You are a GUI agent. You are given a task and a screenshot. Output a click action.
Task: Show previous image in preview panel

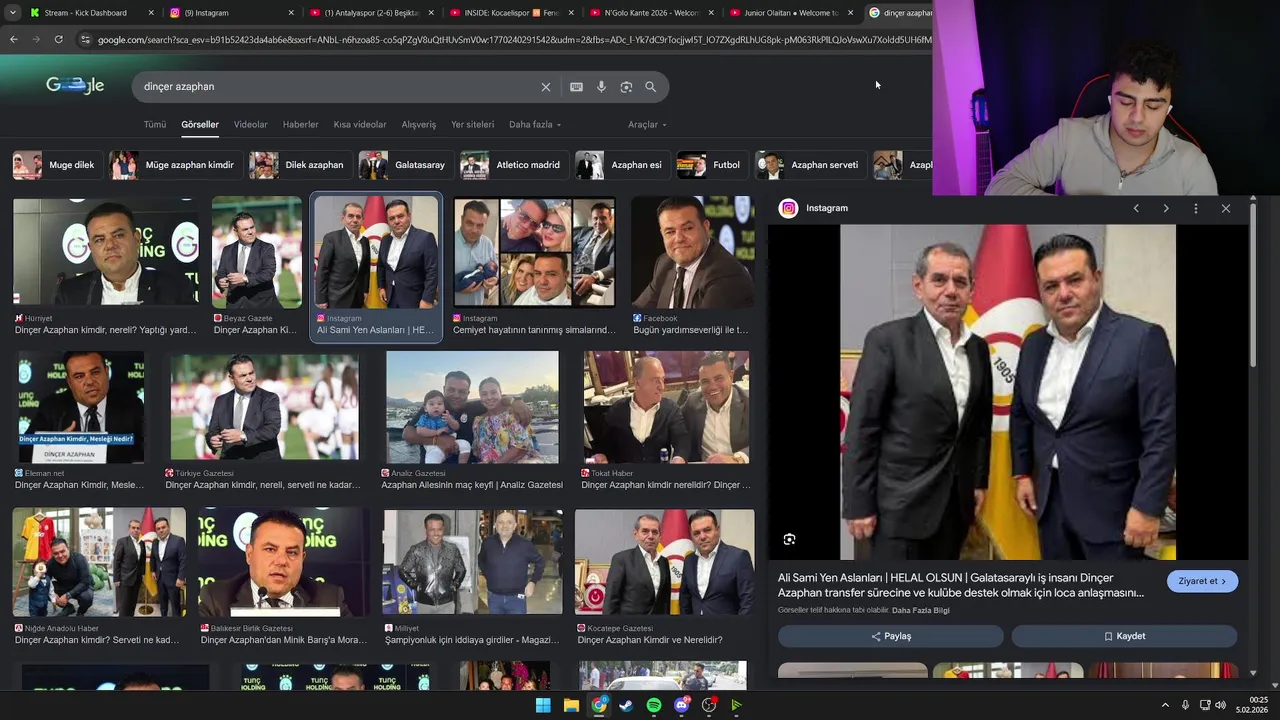[x=1136, y=208]
